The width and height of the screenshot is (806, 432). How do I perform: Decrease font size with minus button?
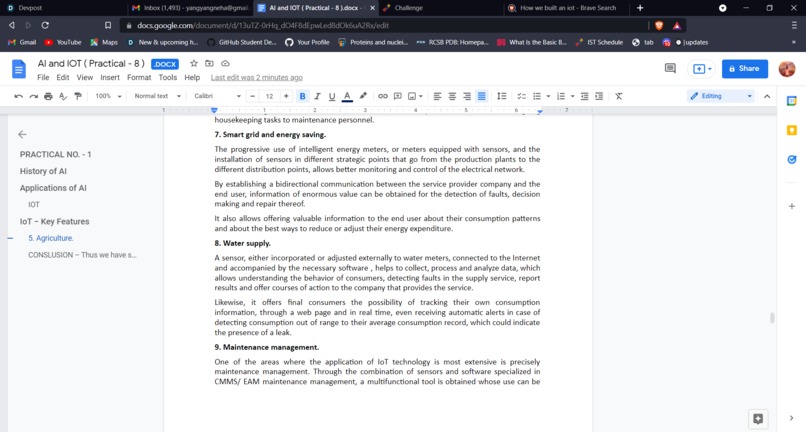(252, 96)
